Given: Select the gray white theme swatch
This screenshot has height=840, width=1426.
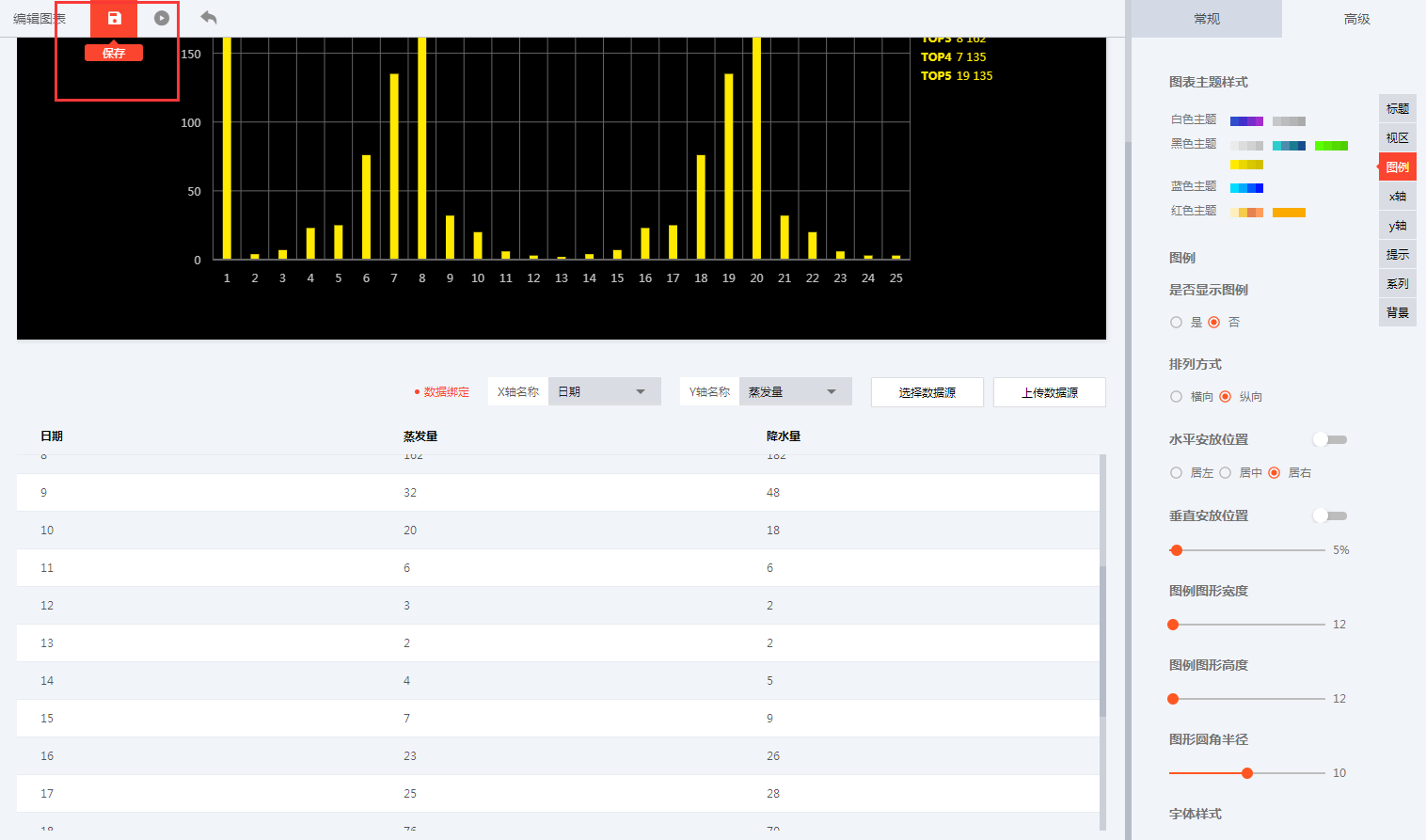Looking at the screenshot, I should [1289, 121].
